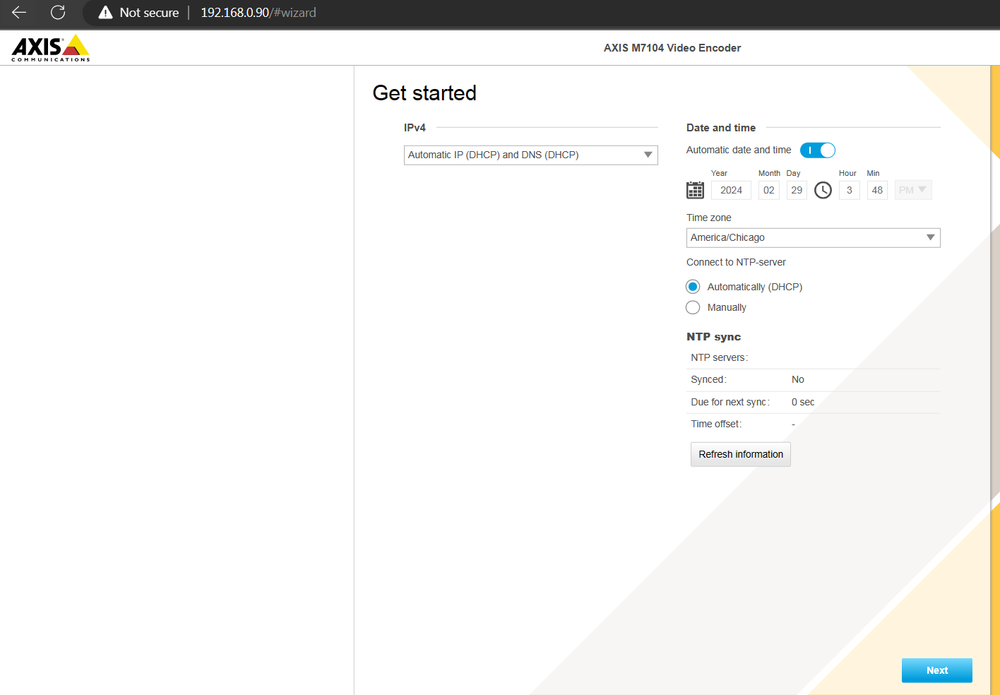Open the IPv4 configuration dropdown
Image resolution: width=1000 pixels, height=695 pixels.
[x=530, y=155]
